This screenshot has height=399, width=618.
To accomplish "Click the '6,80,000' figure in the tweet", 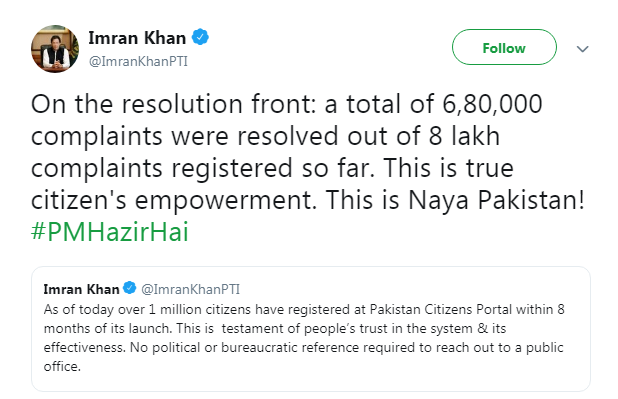I will pos(492,104).
